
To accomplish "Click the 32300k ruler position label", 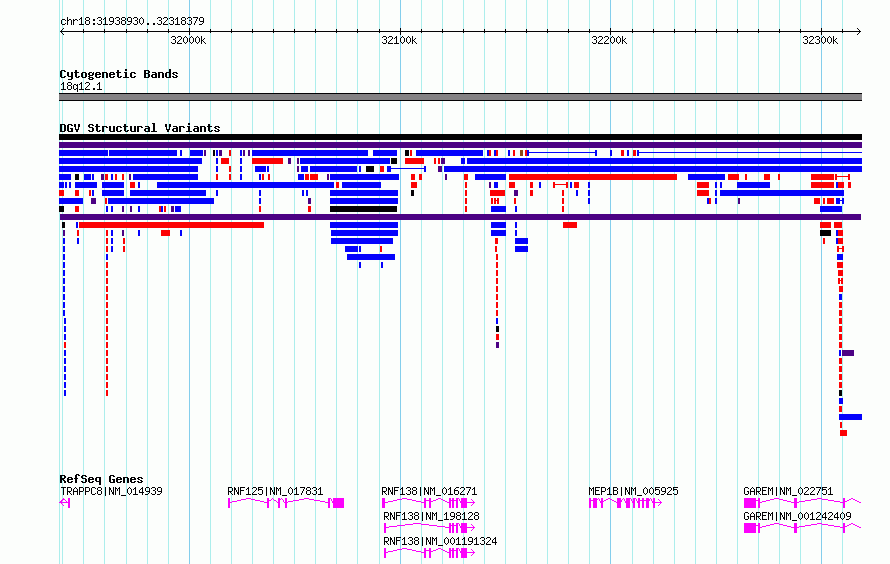I will pyautogui.click(x=820, y=40).
